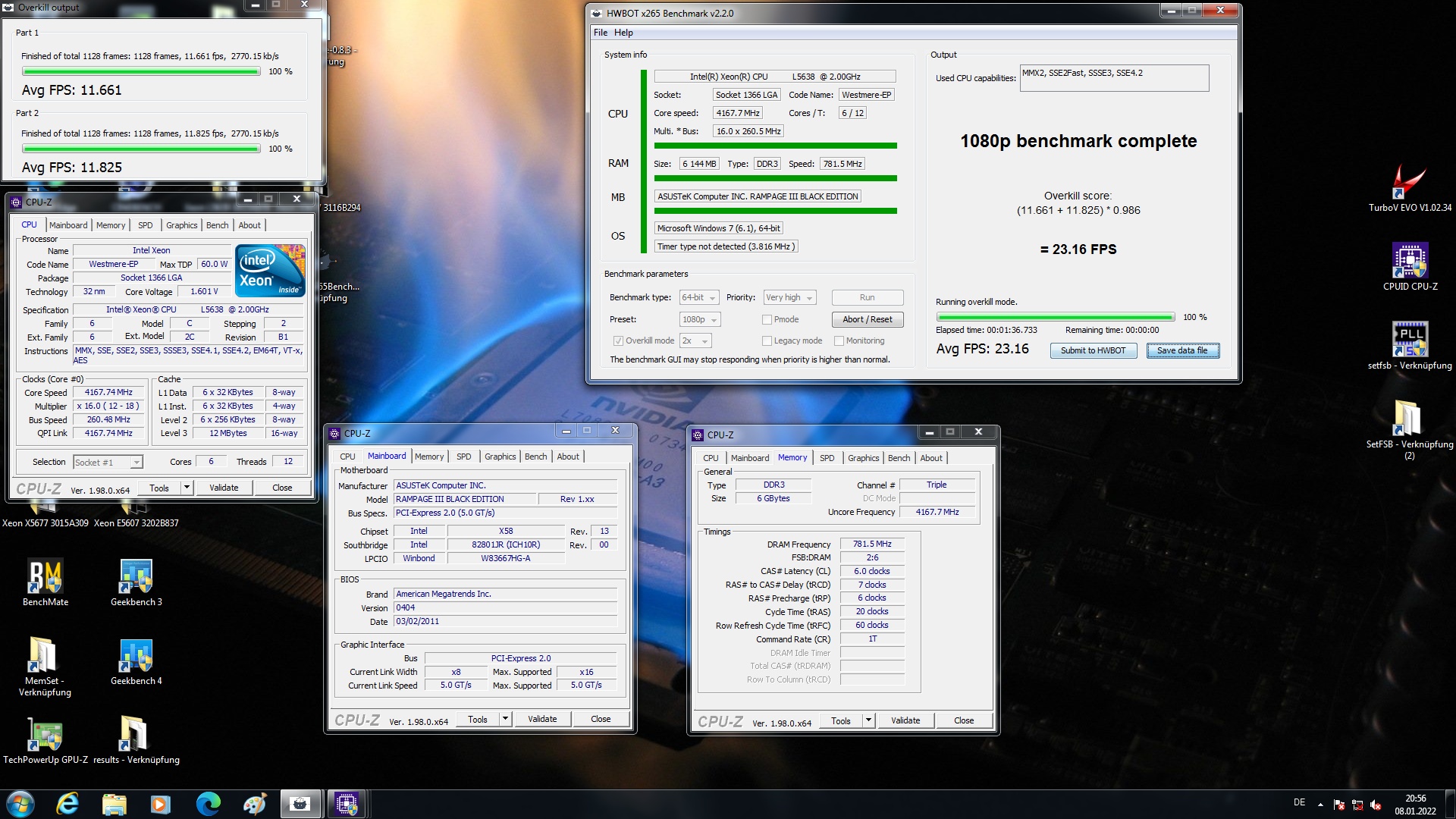Click Submit to HWBOT button
The width and height of the screenshot is (1456, 819).
pyautogui.click(x=1093, y=350)
